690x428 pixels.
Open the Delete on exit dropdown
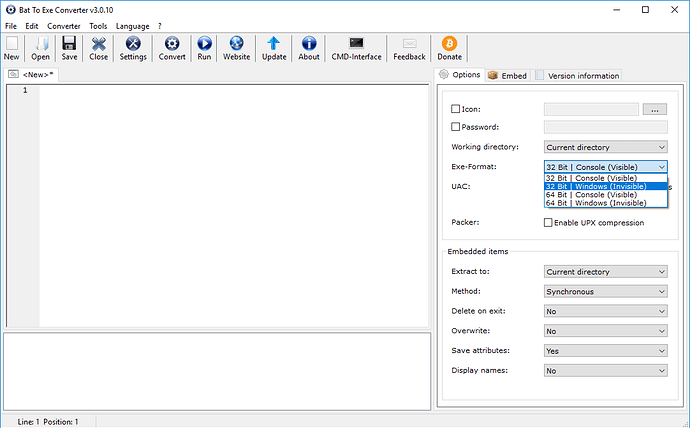click(605, 311)
